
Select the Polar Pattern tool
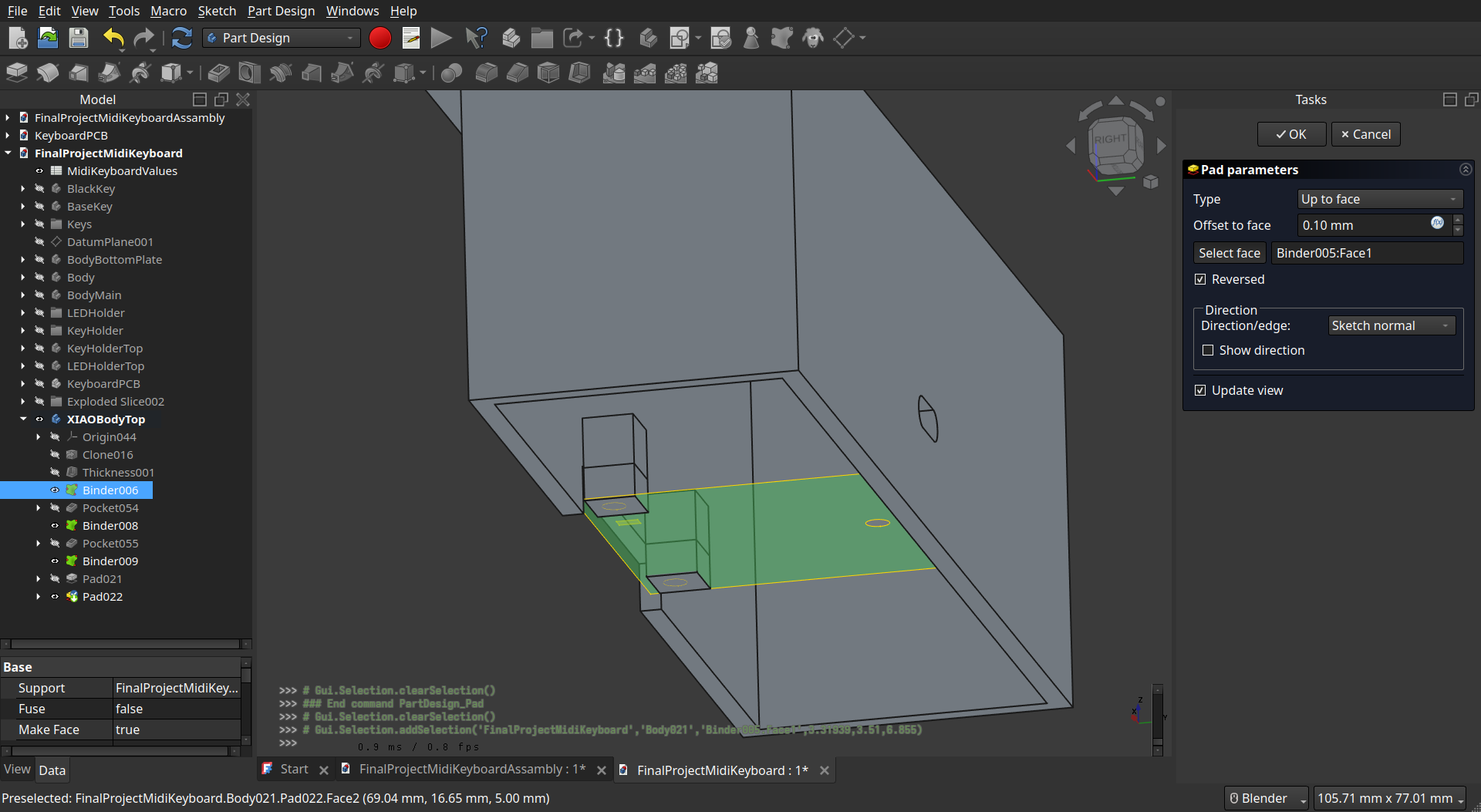[x=676, y=73]
